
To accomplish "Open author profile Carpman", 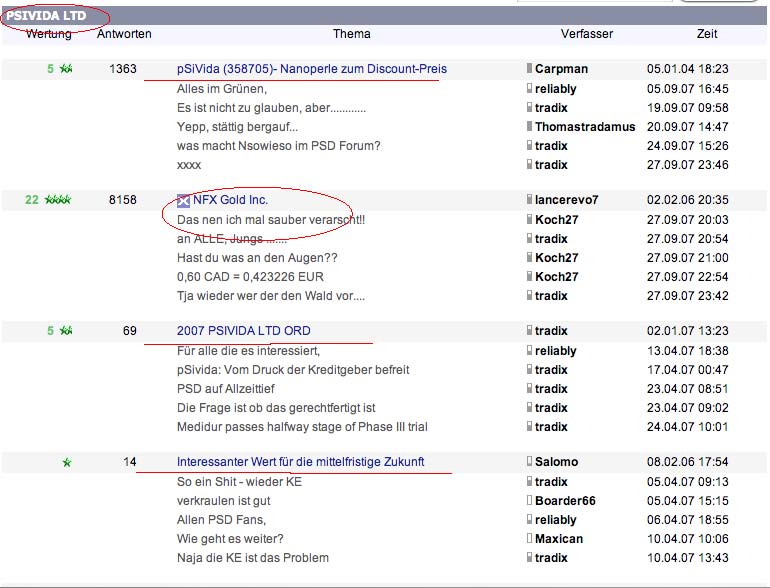I will 561,69.
